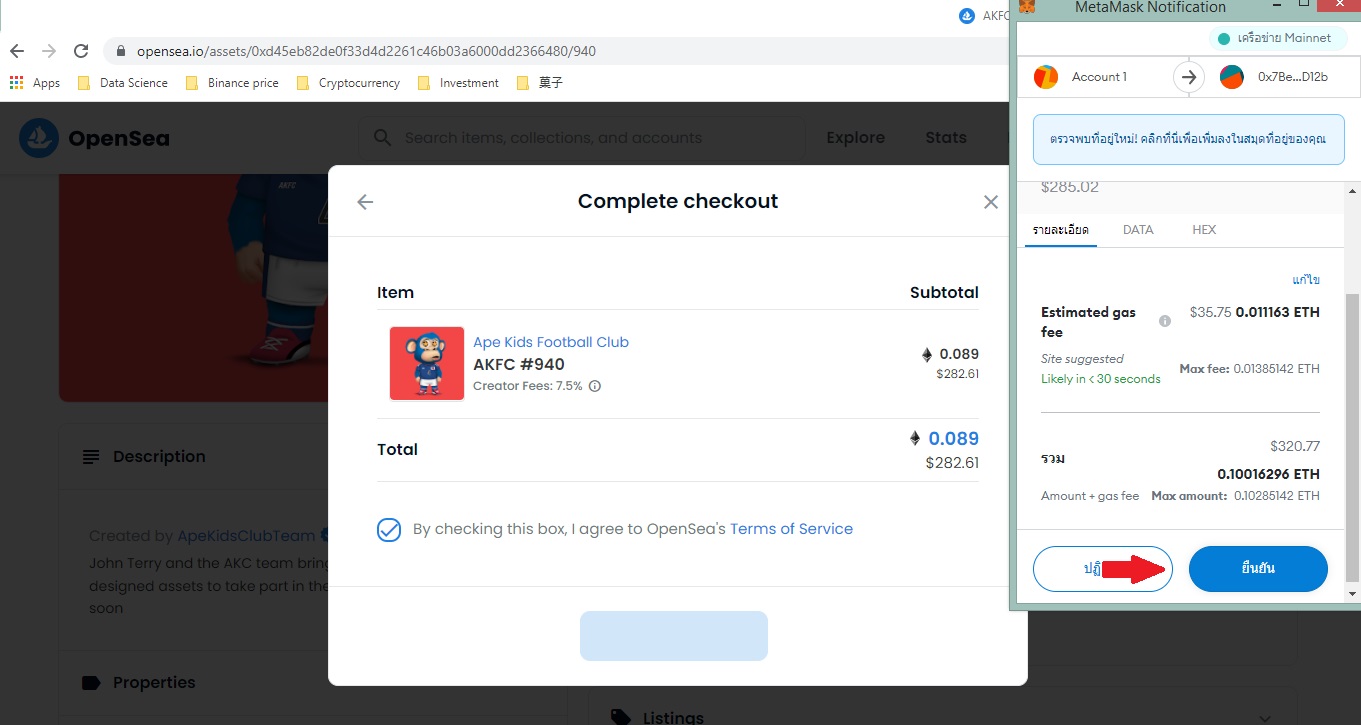The width and height of the screenshot is (1361, 725).
Task: Click the แก้ไข edit gas fee link
Action: [1306, 280]
